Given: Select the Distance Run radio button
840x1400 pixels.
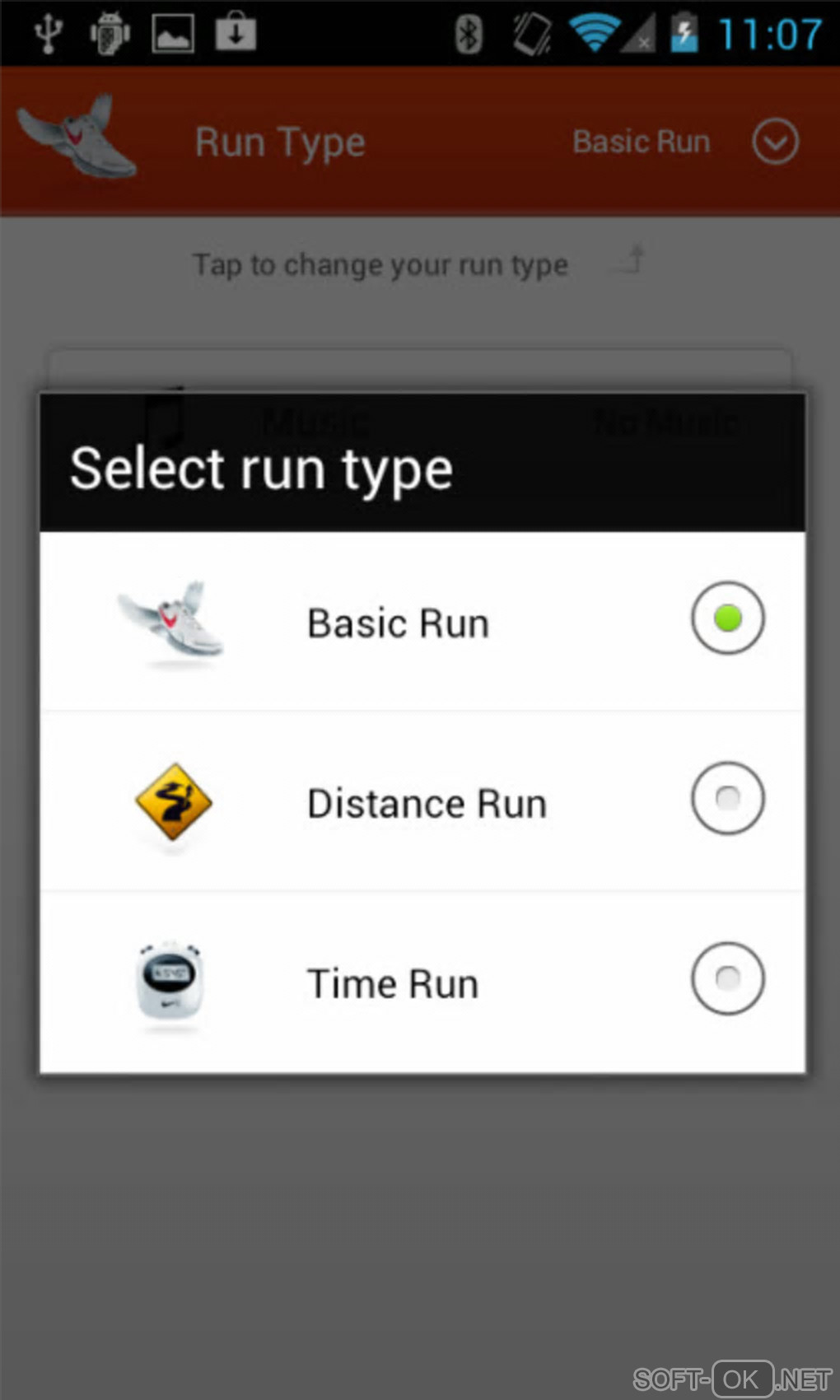Looking at the screenshot, I should click(727, 798).
